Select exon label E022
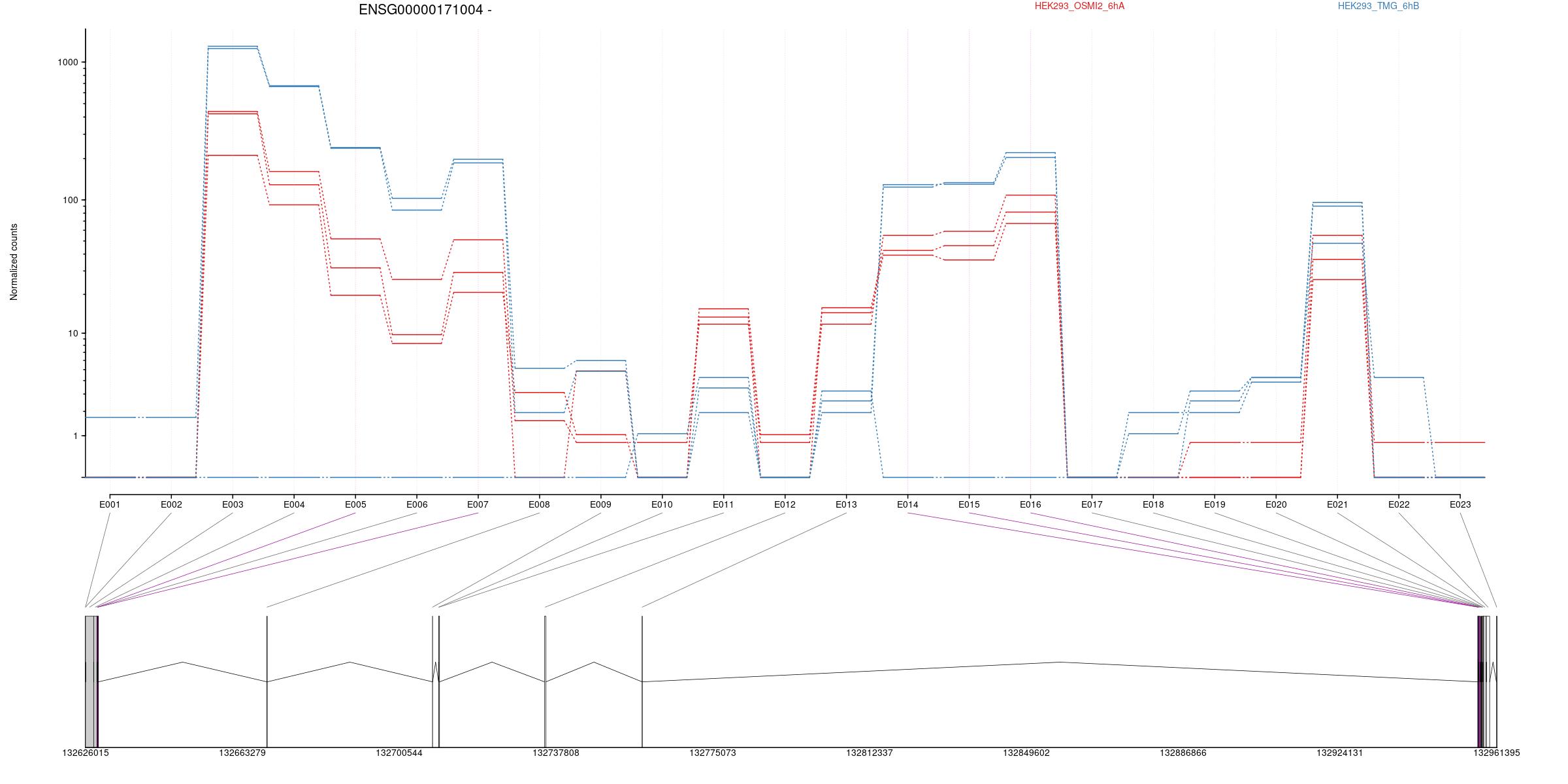This screenshot has width=1568, height=784. click(1399, 504)
